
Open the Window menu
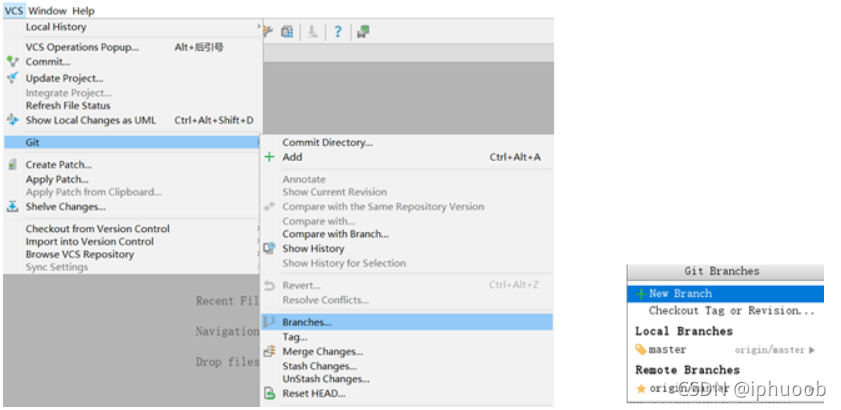tap(47, 11)
